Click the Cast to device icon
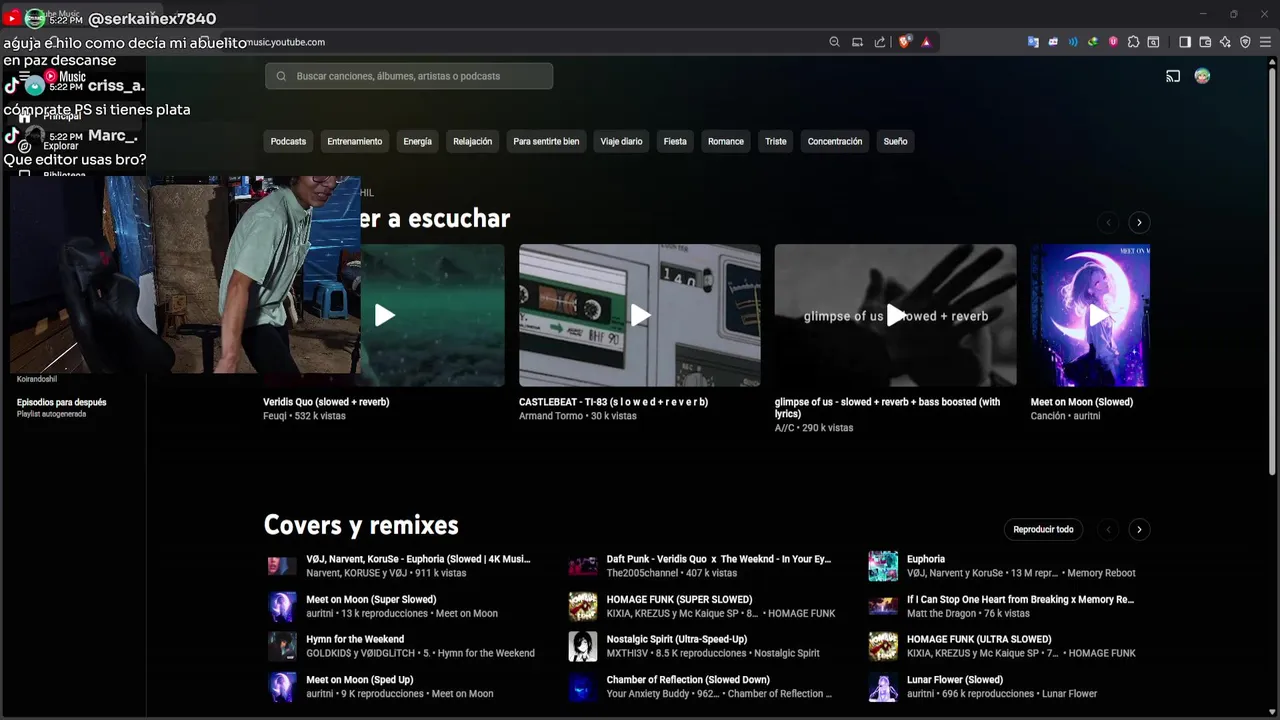This screenshot has width=1280, height=720. pos(1173,76)
